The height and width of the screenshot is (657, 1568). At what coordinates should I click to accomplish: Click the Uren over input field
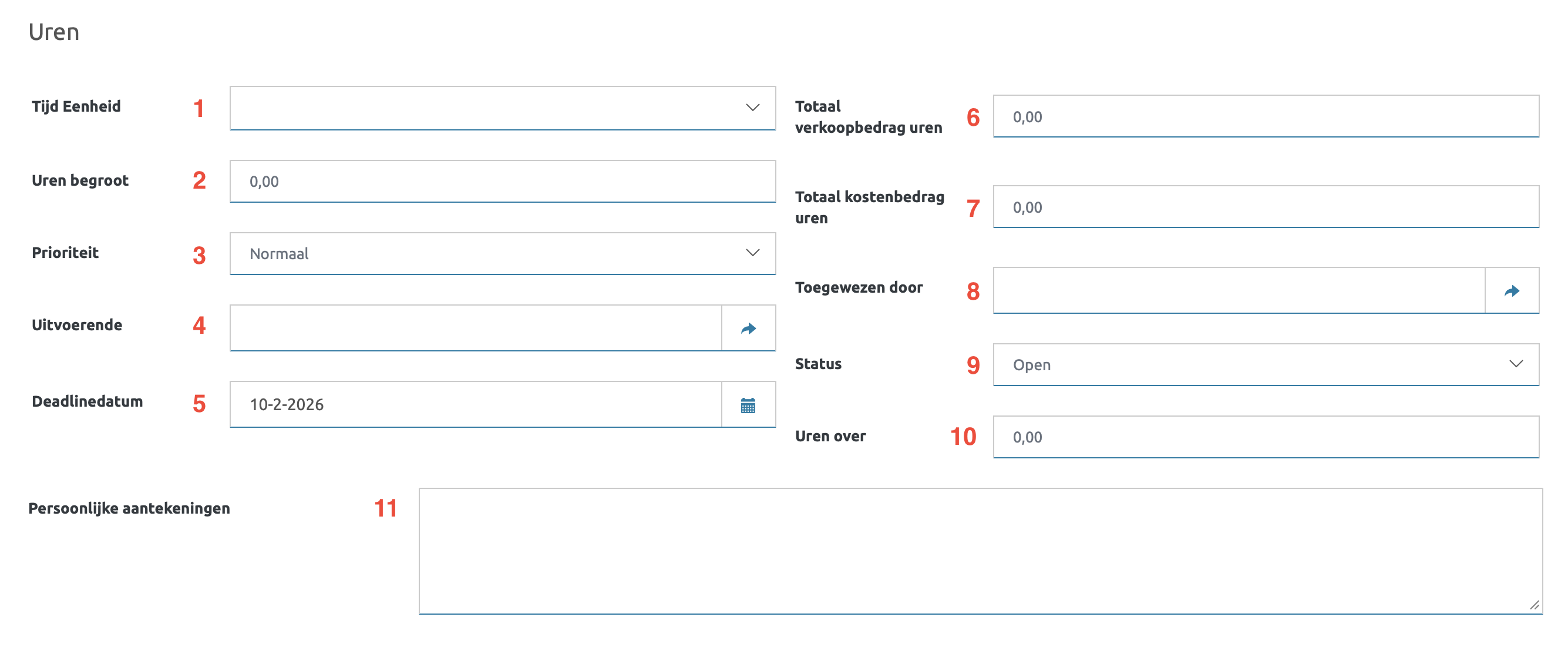pos(1266,437)
